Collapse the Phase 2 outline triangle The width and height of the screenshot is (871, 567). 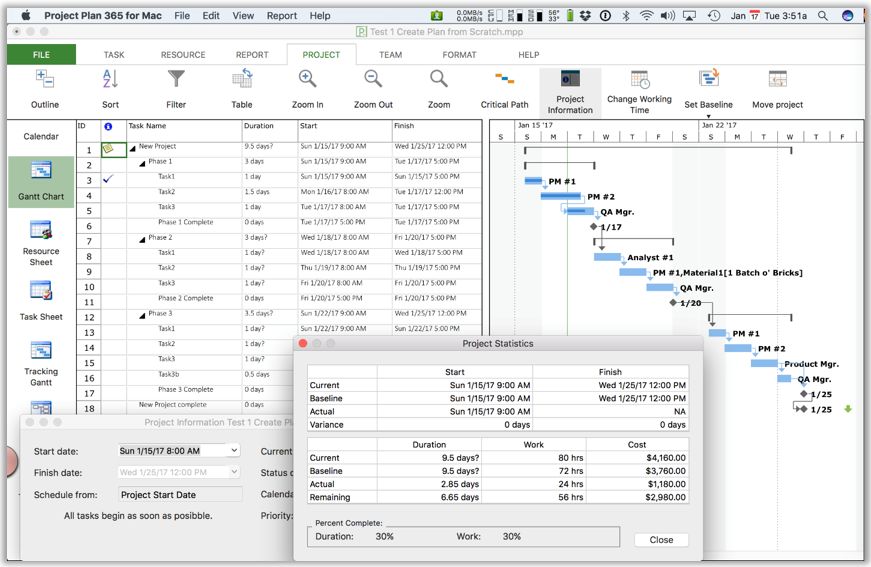point(142,239)
